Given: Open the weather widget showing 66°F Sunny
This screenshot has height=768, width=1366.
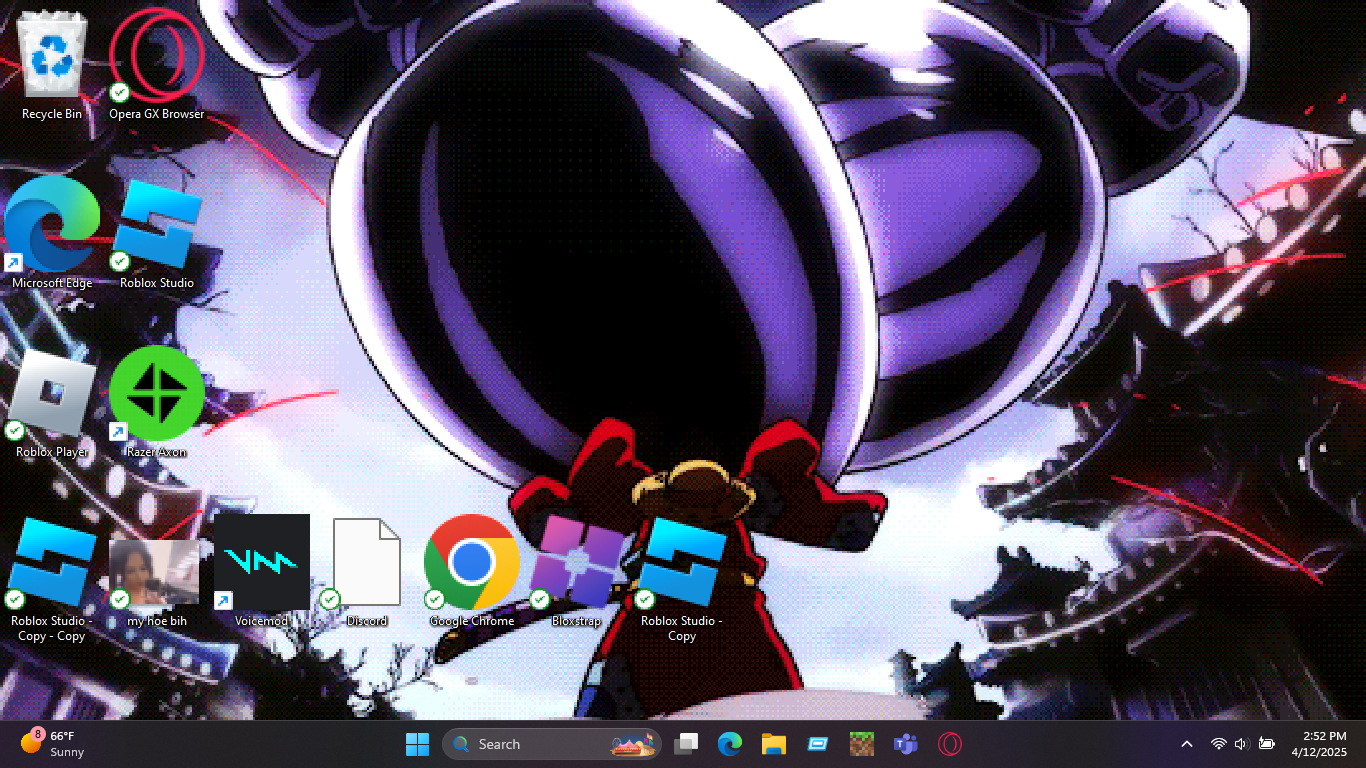Looking at the screenshot, I should point(55,744).
